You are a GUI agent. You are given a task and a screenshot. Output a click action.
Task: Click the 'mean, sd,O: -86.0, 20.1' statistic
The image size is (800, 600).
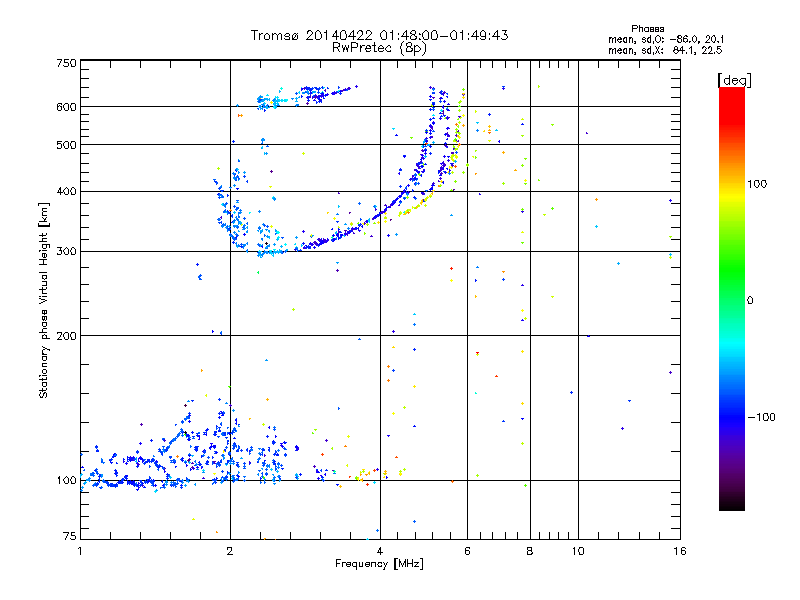coord(666,39)
